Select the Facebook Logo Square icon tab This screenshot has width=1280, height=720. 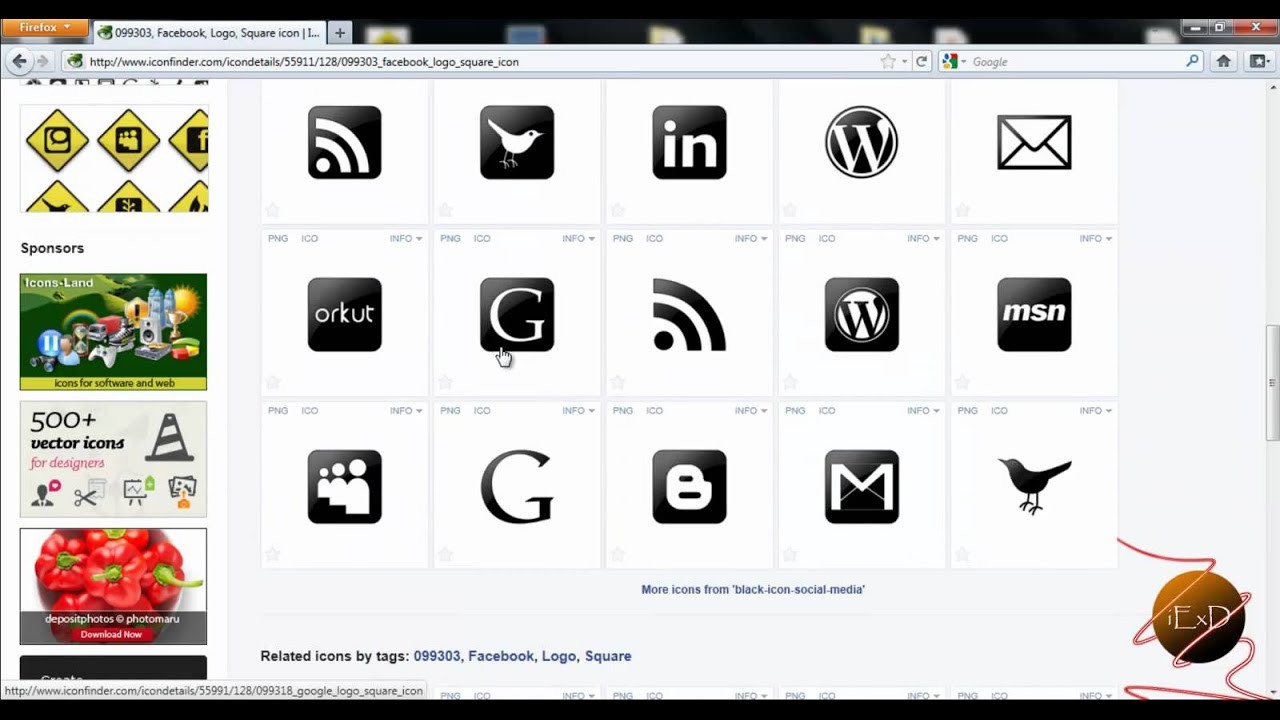pyautogui.click(x=208, y=32)
